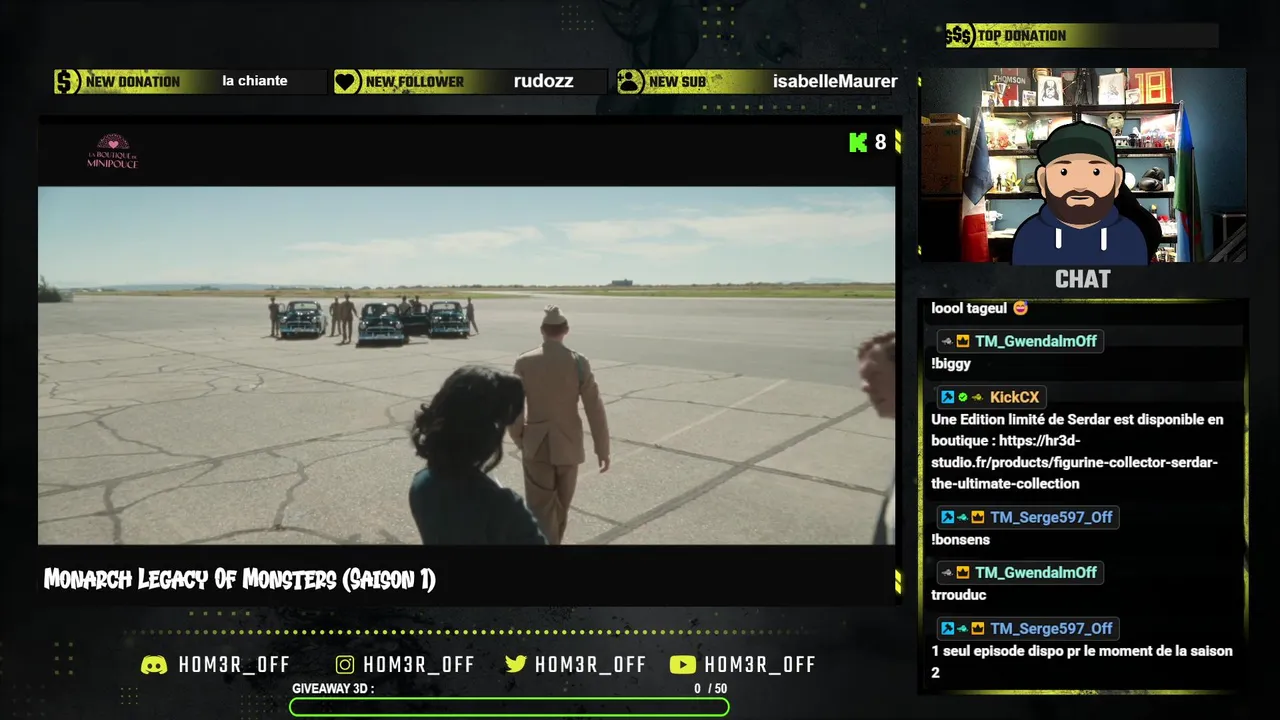Click chat message '!biggy'
The width and height of the screenshot is (1280, 720).
(x=951, y=364)
